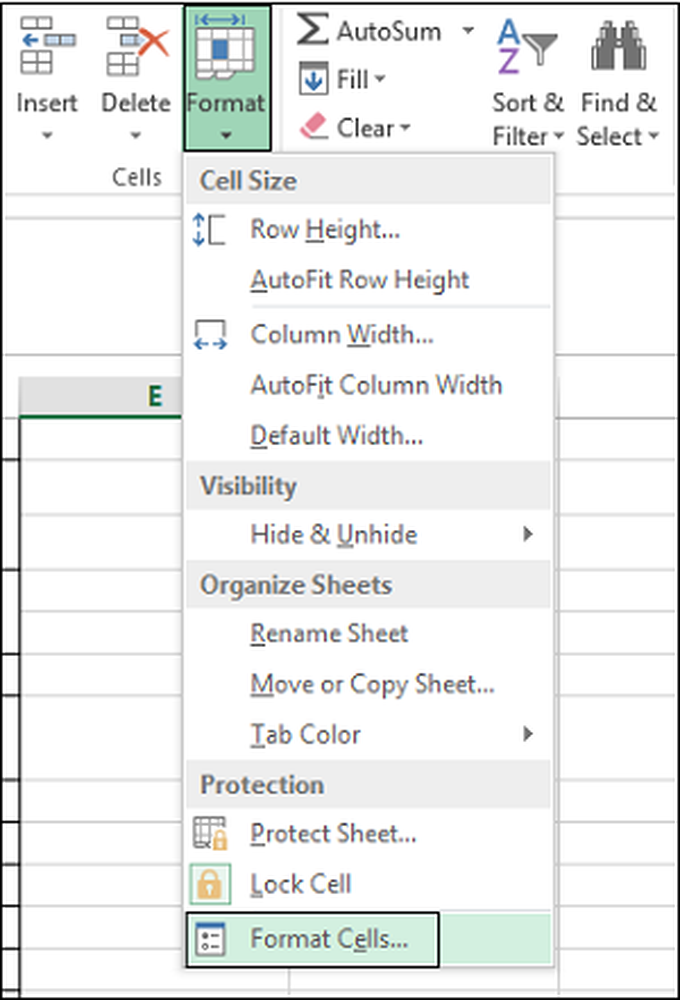
Task: Expand the Hide & Unhide submenu
Action: click(528, 535)
